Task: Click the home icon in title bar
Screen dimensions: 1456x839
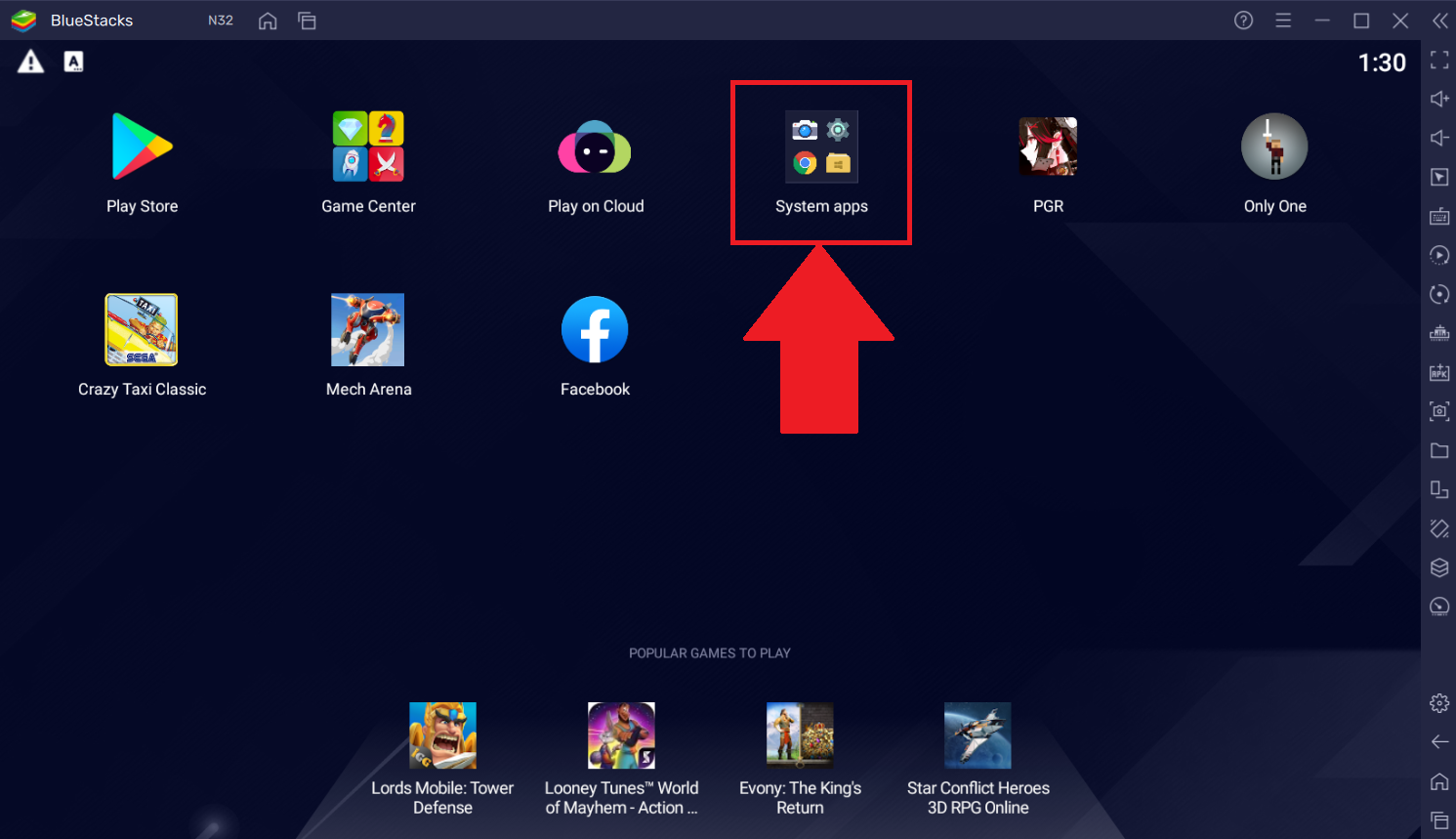Action: [268, 21]
